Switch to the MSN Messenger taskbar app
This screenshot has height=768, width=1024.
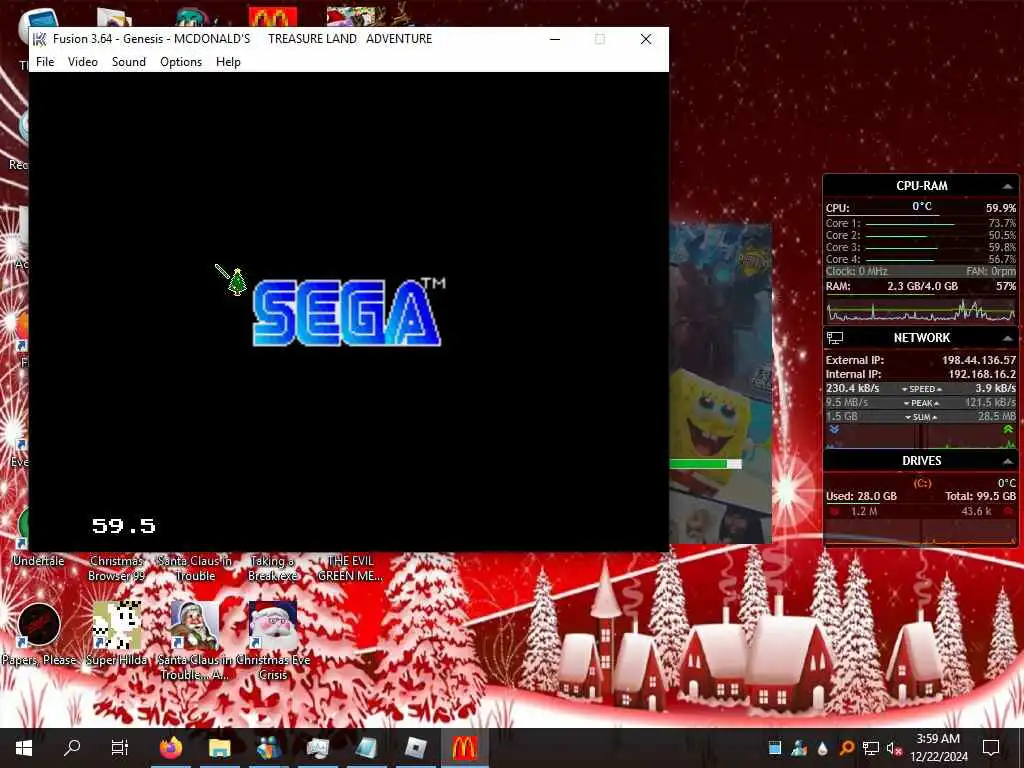click(x=268, y=748)
